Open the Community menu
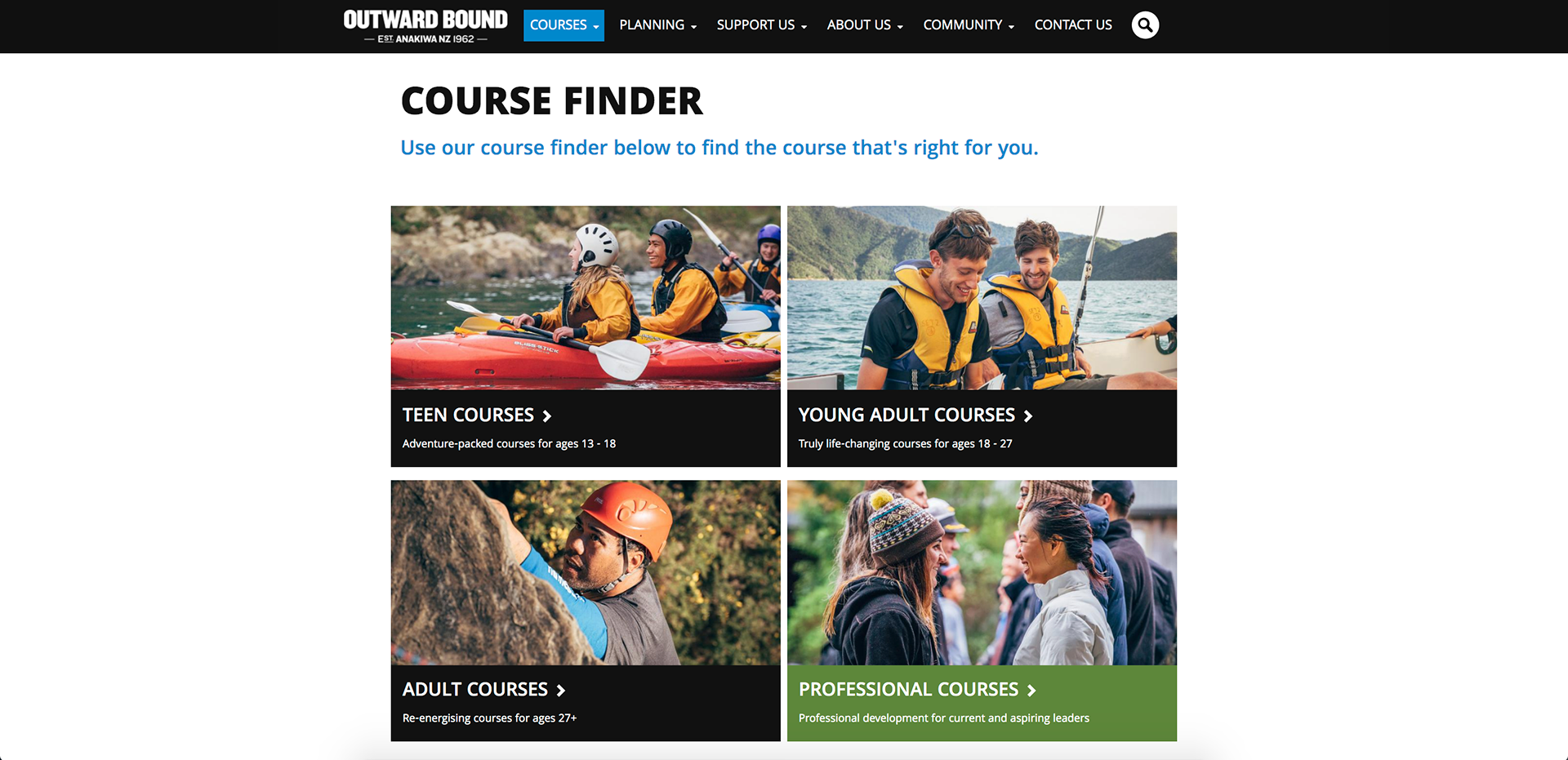The image size is (1568, 760). [x=969, y=25]
